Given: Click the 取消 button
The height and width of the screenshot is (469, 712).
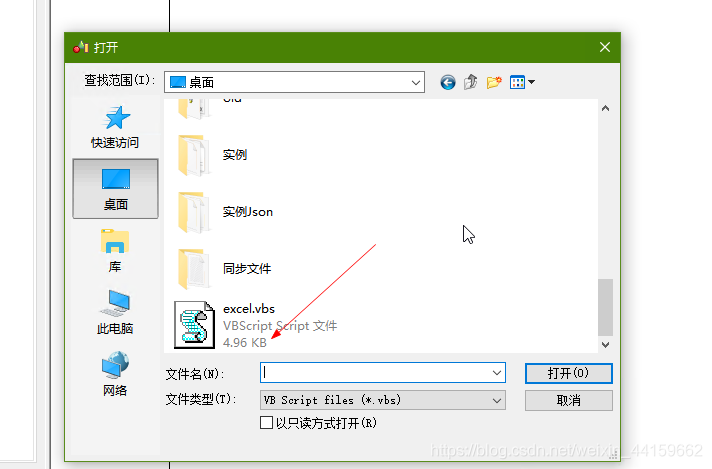Looking at the screenshot, I should click(569, 400).
